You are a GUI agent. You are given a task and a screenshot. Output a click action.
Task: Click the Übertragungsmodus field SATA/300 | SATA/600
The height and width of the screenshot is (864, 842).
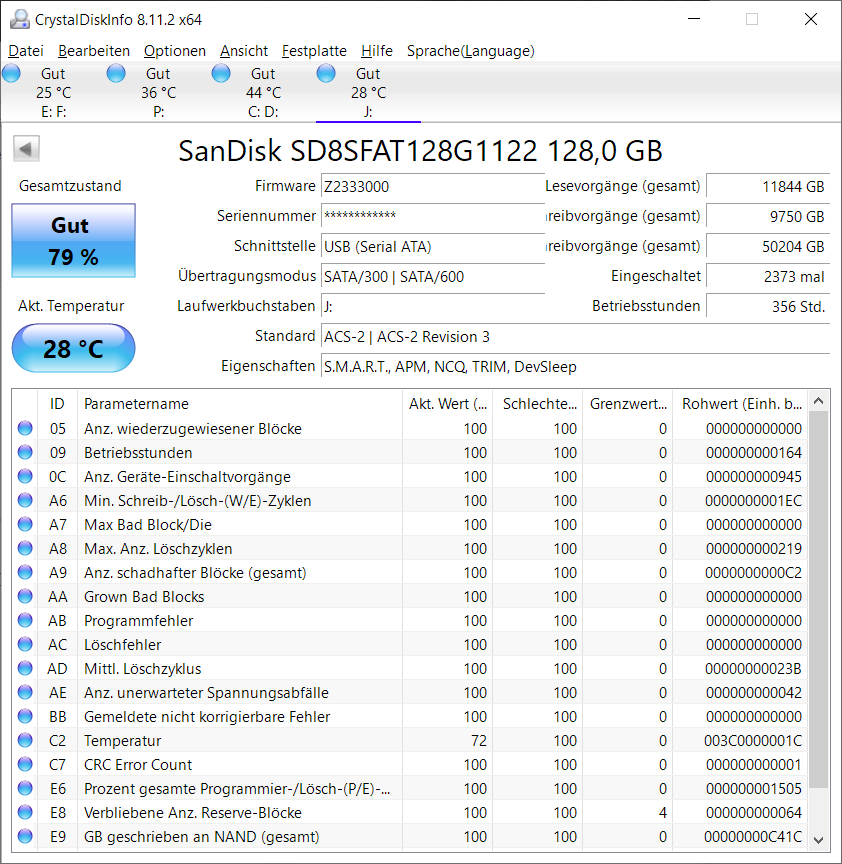tap(433, 276)
